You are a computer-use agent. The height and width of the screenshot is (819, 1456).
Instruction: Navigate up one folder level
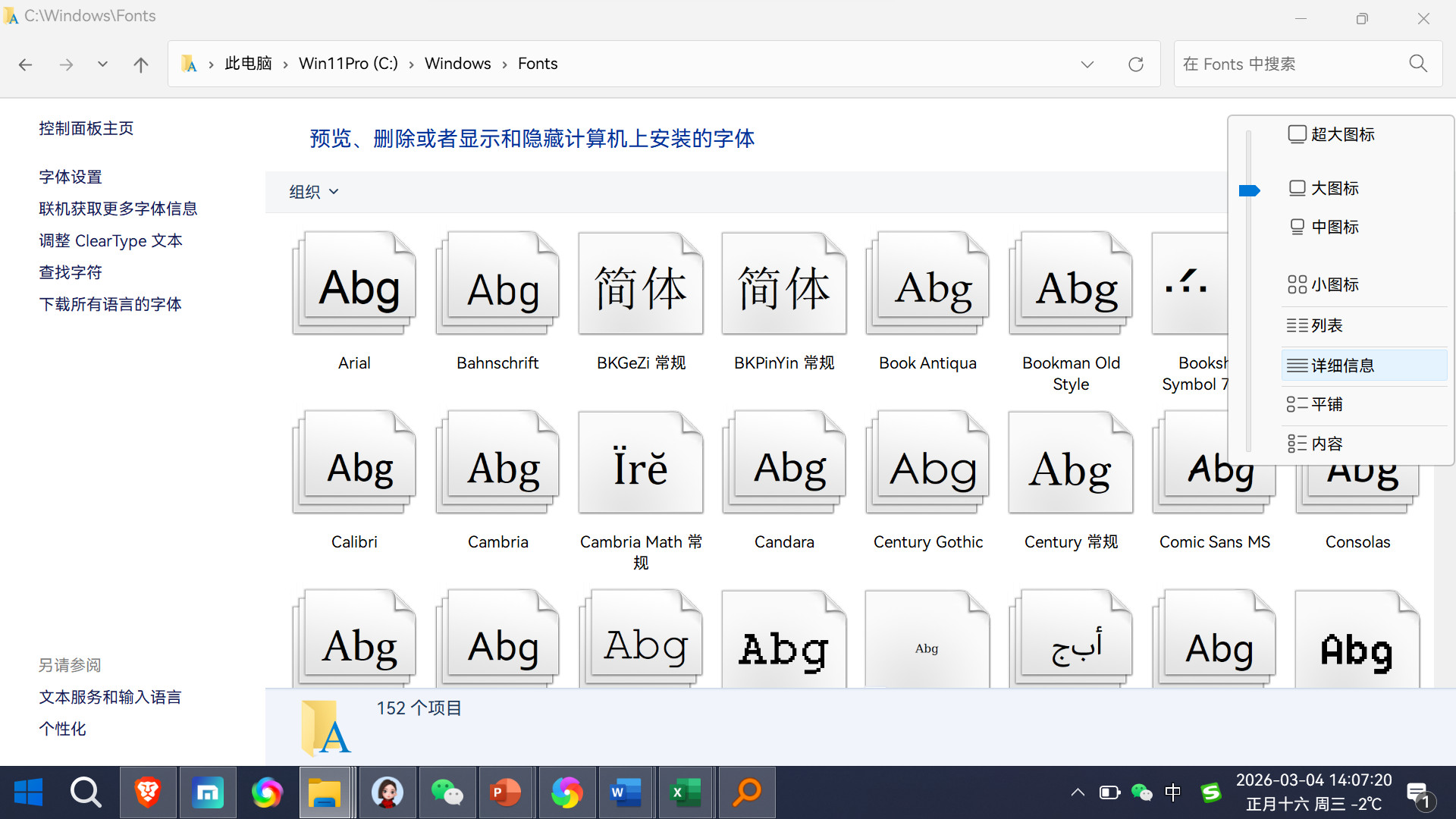click(x=140, y=64)
